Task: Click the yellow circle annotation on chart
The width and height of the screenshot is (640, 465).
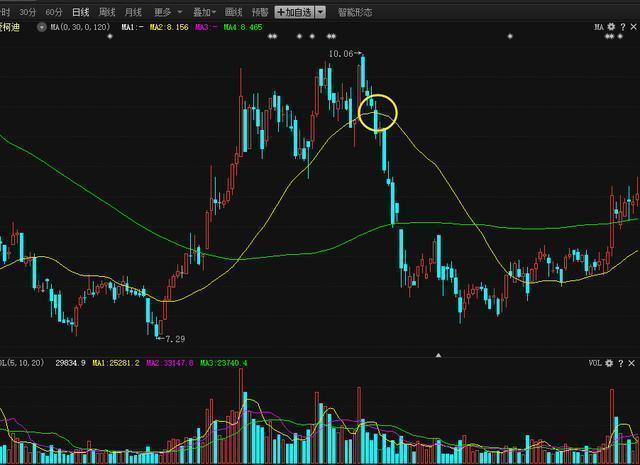Action: pos(378,112)
